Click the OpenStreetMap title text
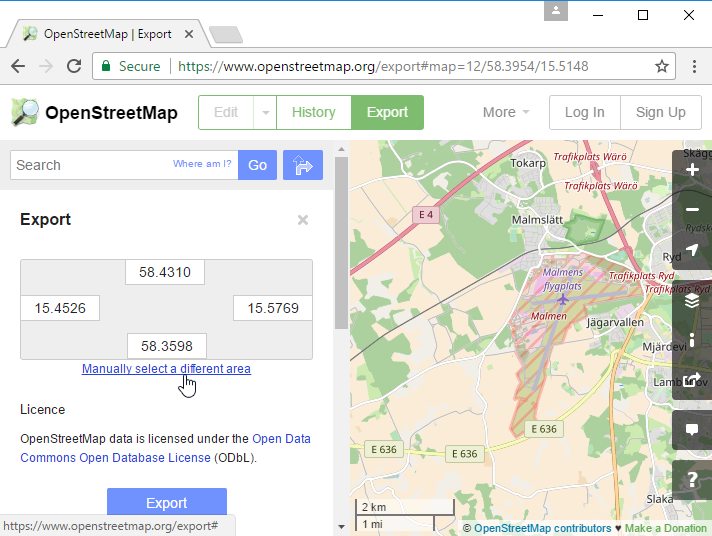This screenshot has width=712, height=536. pos(111,112)
